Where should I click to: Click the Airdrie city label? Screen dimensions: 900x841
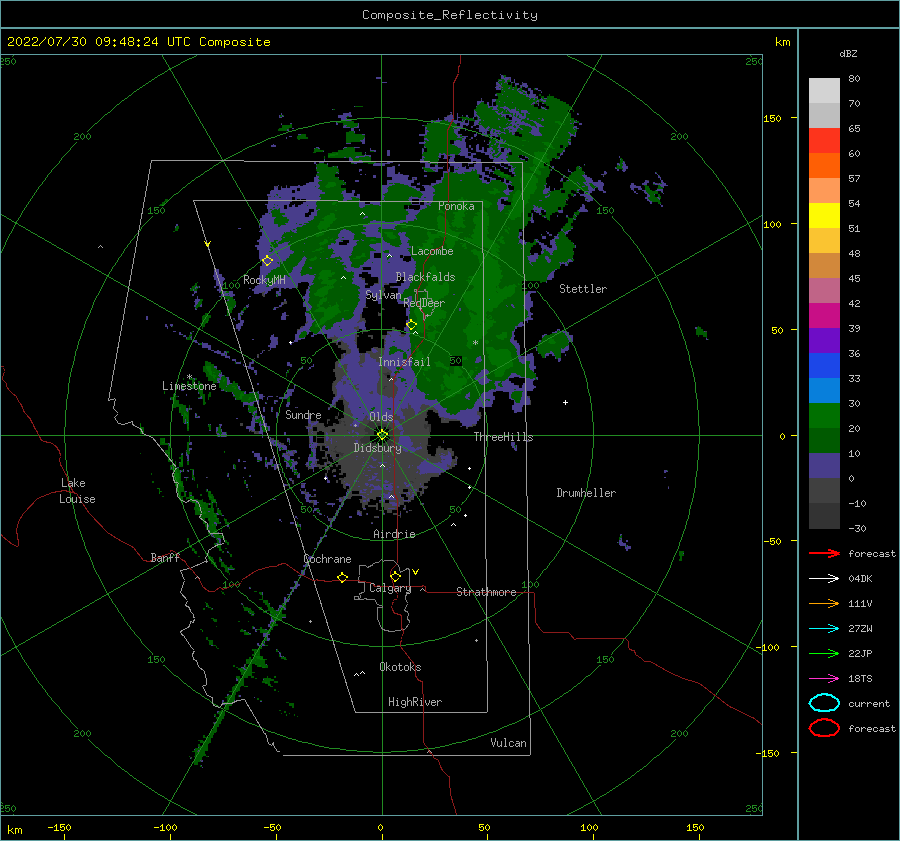(x=394, y=534)
